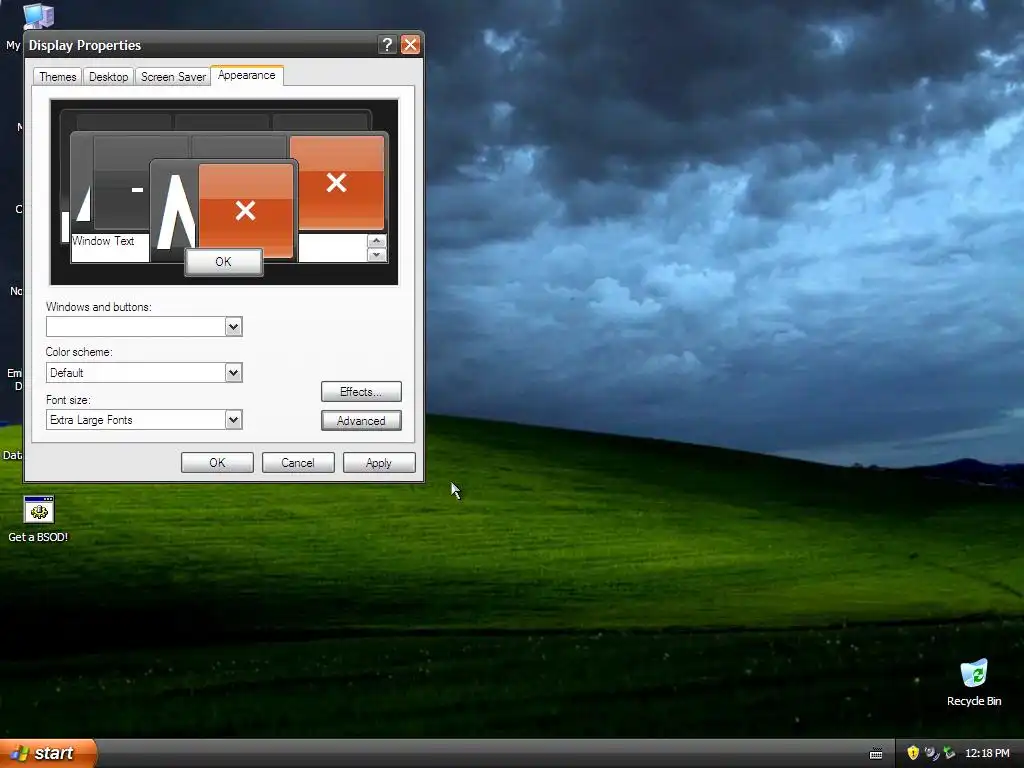Click the Advanced button
1024x768 pixels.
[361, 421]
